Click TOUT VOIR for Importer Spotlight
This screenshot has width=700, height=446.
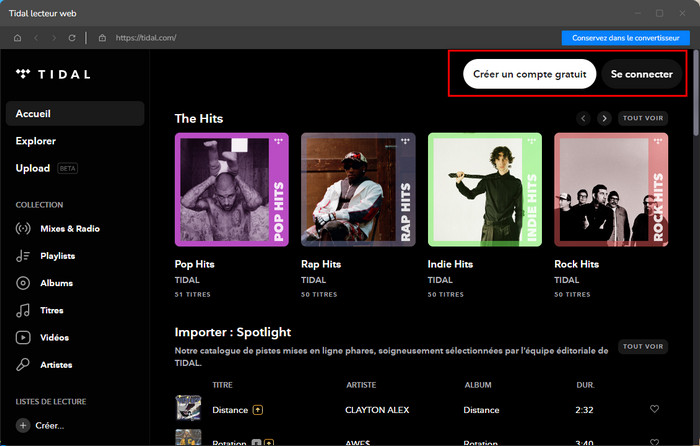(643, 346)
